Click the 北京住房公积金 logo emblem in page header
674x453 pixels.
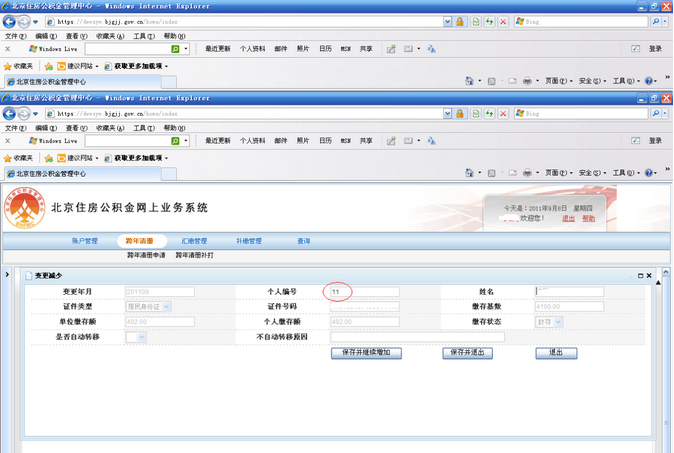click(x=27, y=208)
